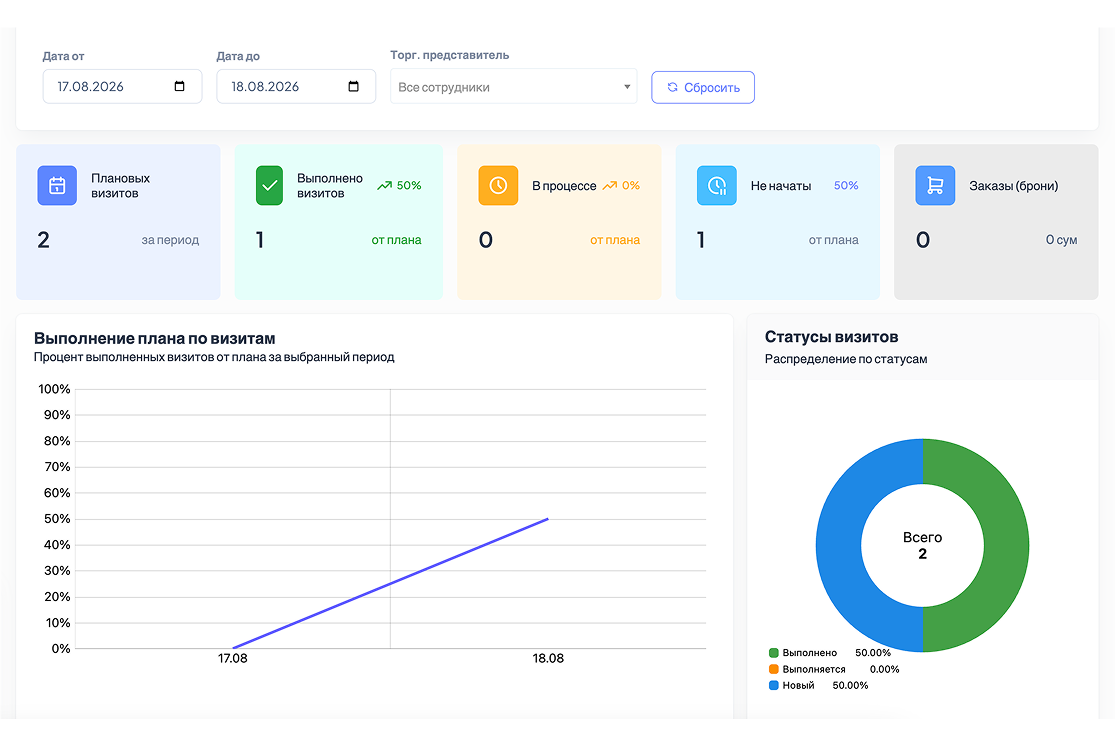Open calendar picker in Дата от field
Viewport: 1115px width, 745px height.
coord(179,86)
